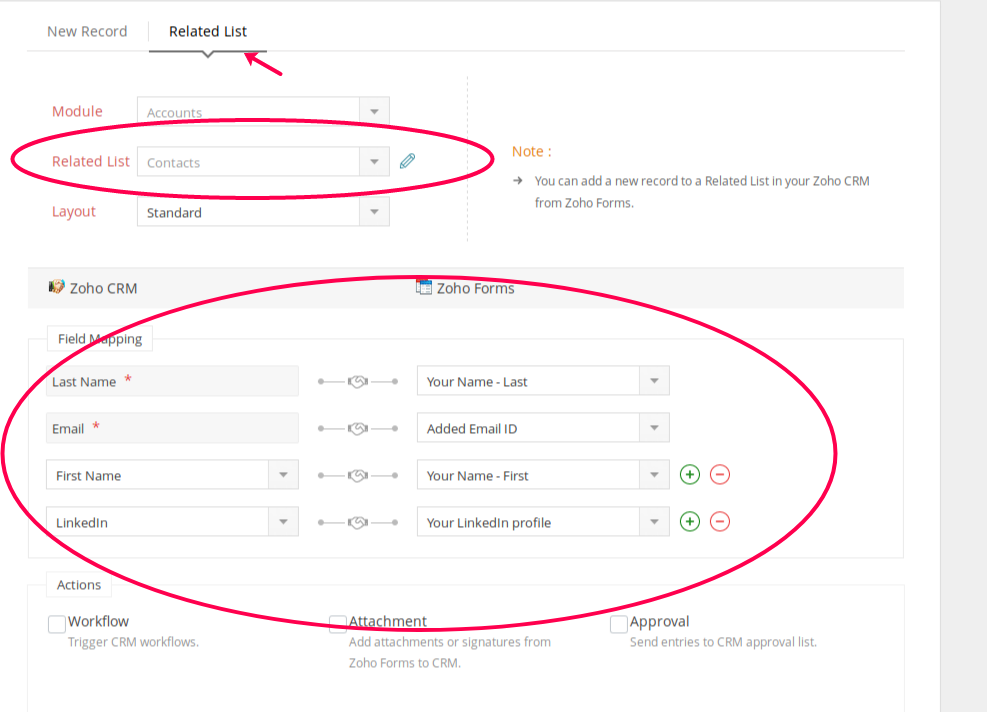This screenshot has width=987, height=712.
Task: Click the 'Send entries to CRM approval list.' text
Action: [723, 642]
